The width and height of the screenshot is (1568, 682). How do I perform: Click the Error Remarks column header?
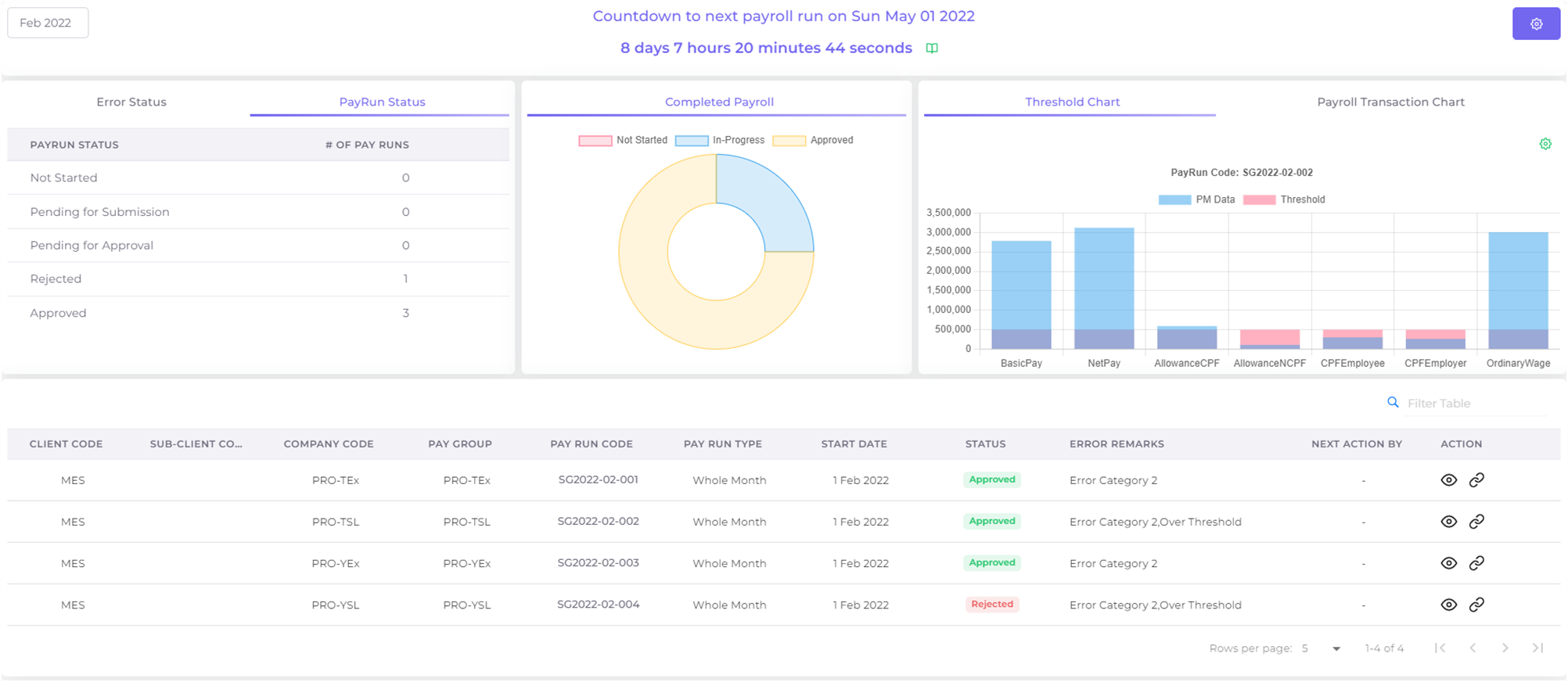pyautogui.click(x=1117, y=443)
